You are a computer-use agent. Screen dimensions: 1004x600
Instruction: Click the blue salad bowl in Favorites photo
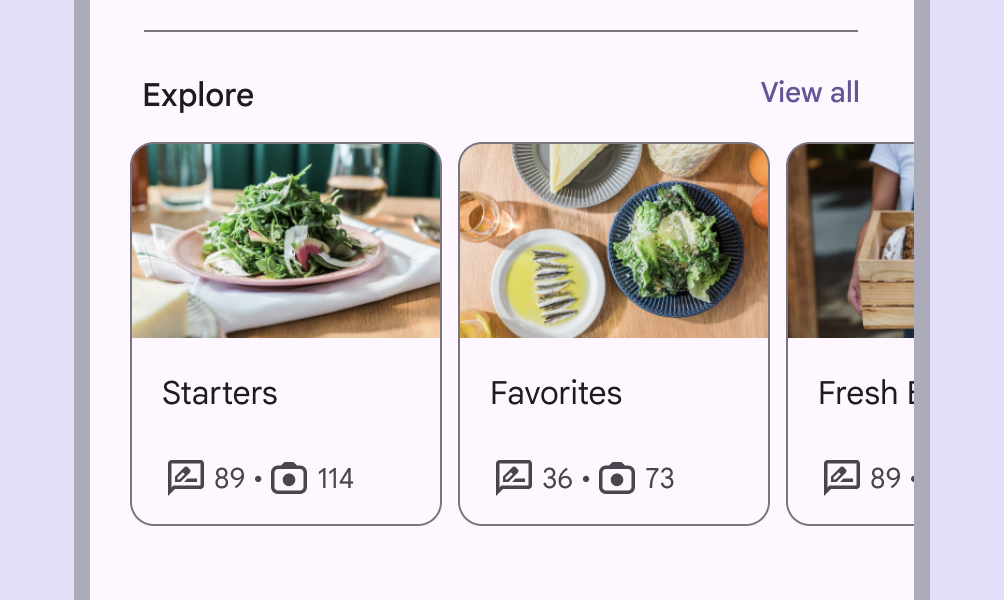click(x=675, y=247)
